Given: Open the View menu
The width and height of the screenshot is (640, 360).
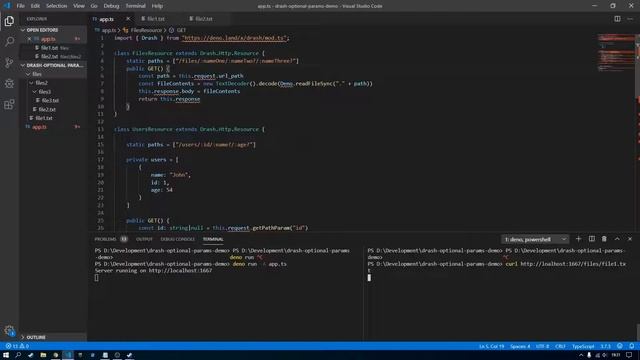Looking at the screenshot, I should (x=79, y=6).
